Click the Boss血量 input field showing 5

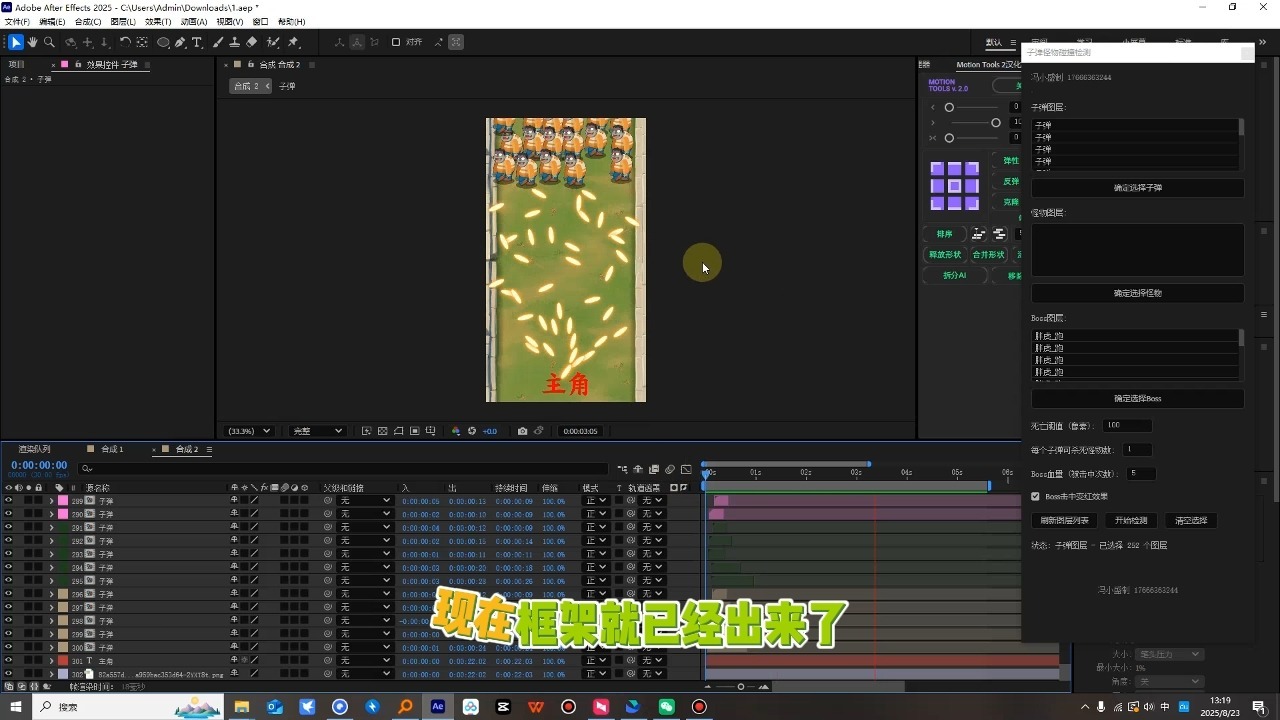(1141, 473)
